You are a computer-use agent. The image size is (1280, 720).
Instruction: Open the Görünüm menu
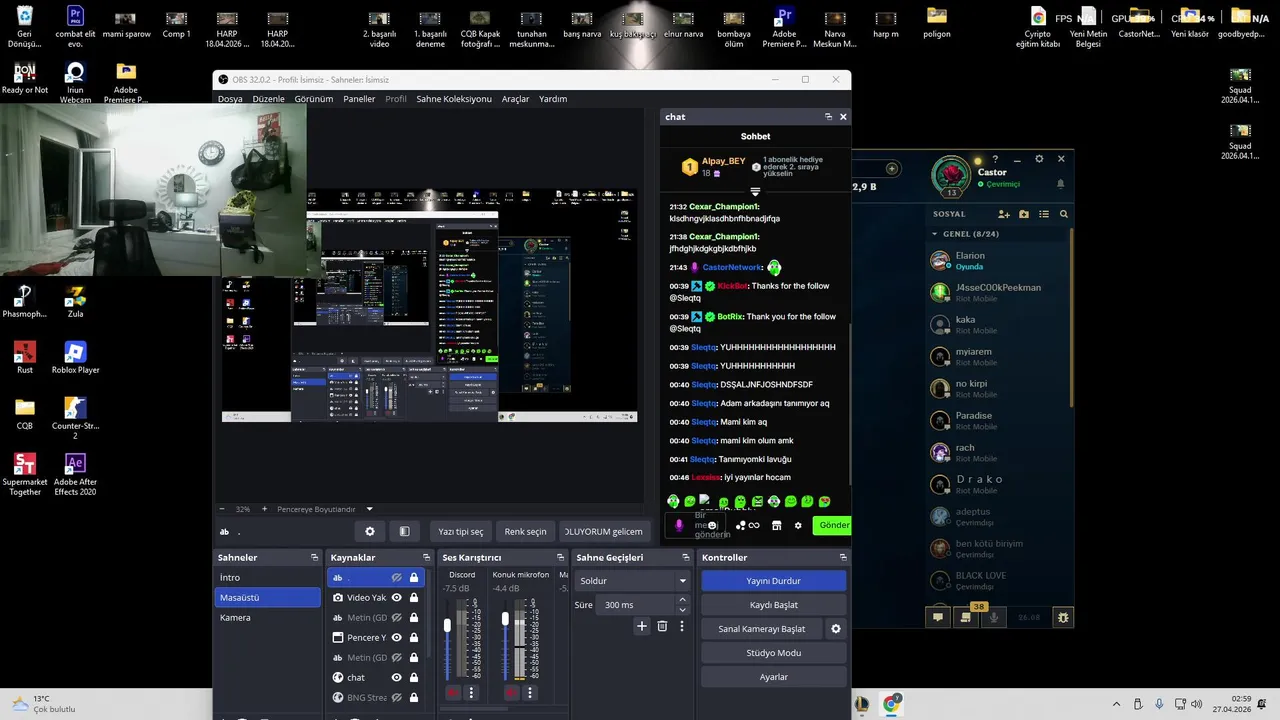(314, 99)
